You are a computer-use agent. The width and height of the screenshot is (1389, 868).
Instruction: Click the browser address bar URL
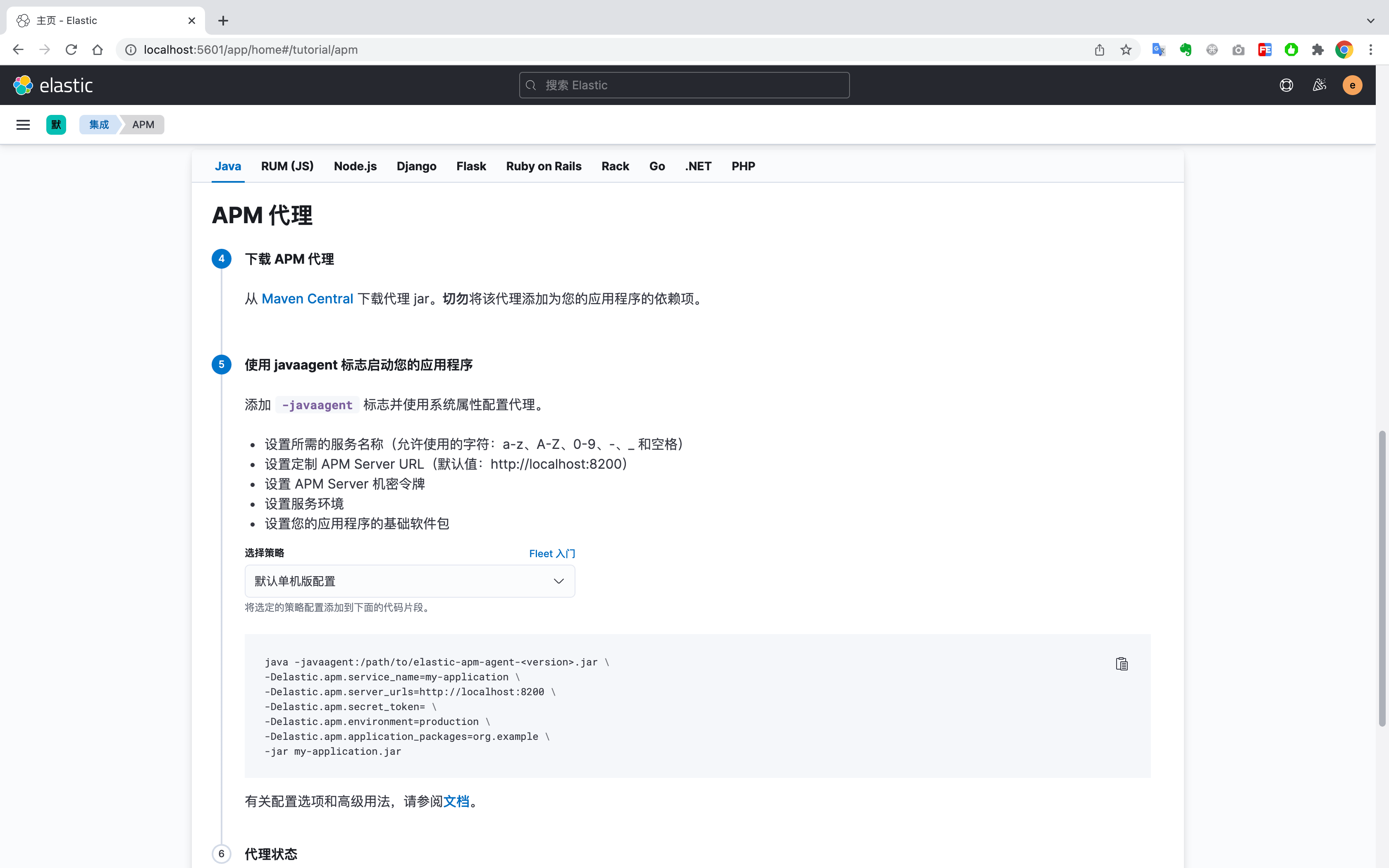[x=251, y=50]
